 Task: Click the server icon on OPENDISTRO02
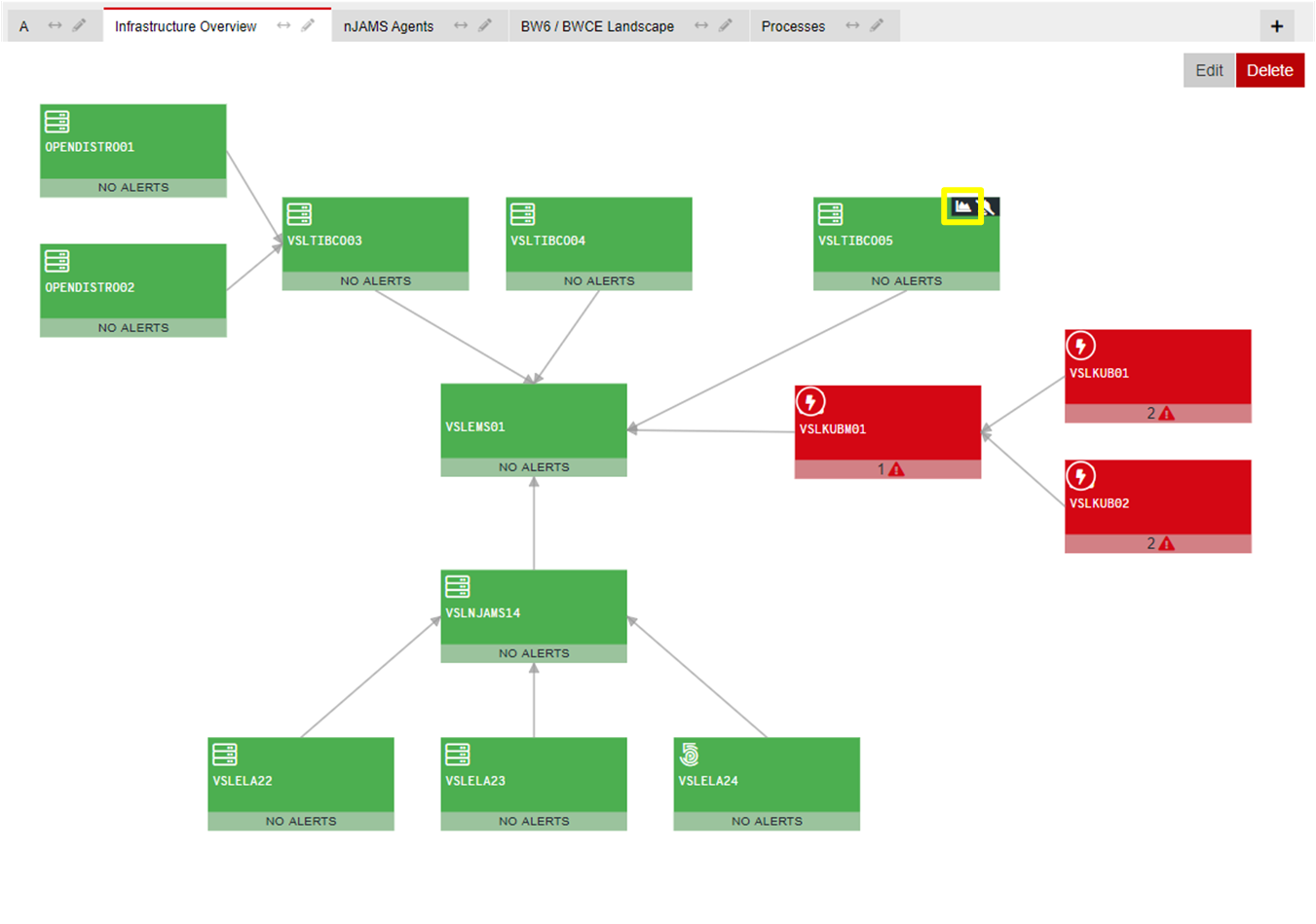tap(57, 261)
